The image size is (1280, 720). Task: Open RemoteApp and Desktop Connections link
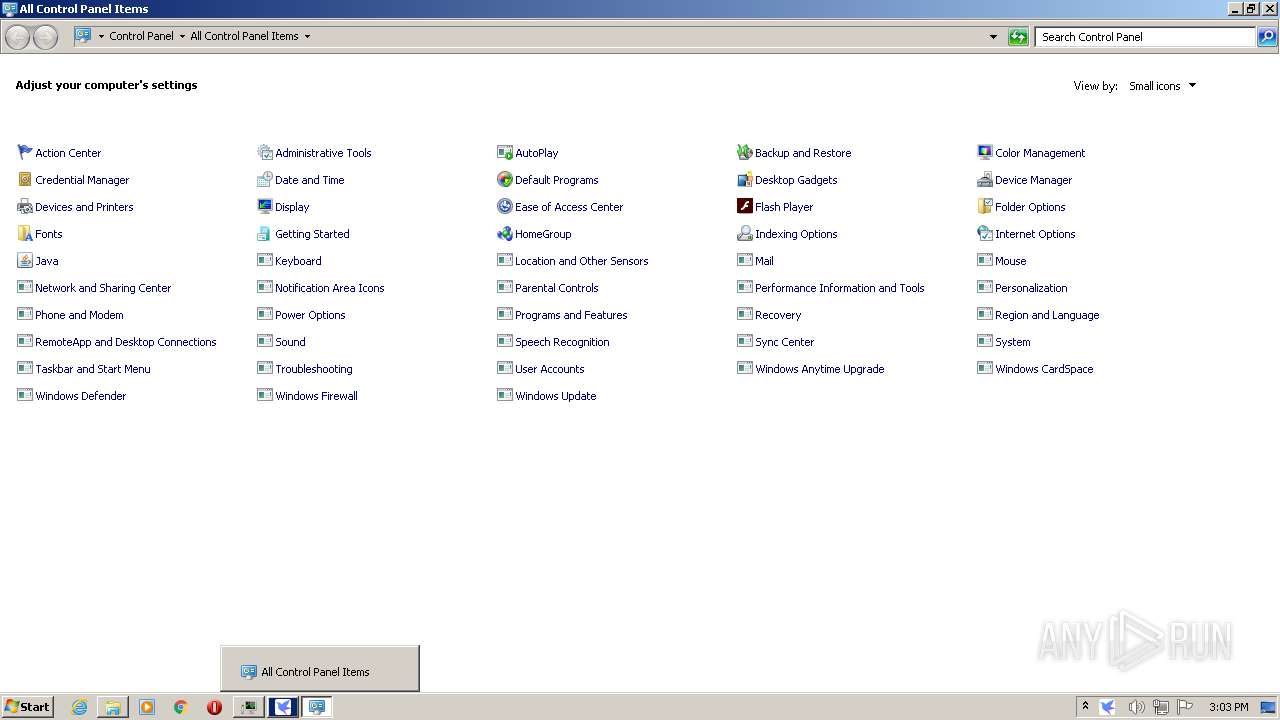click(x=125, y=342)
